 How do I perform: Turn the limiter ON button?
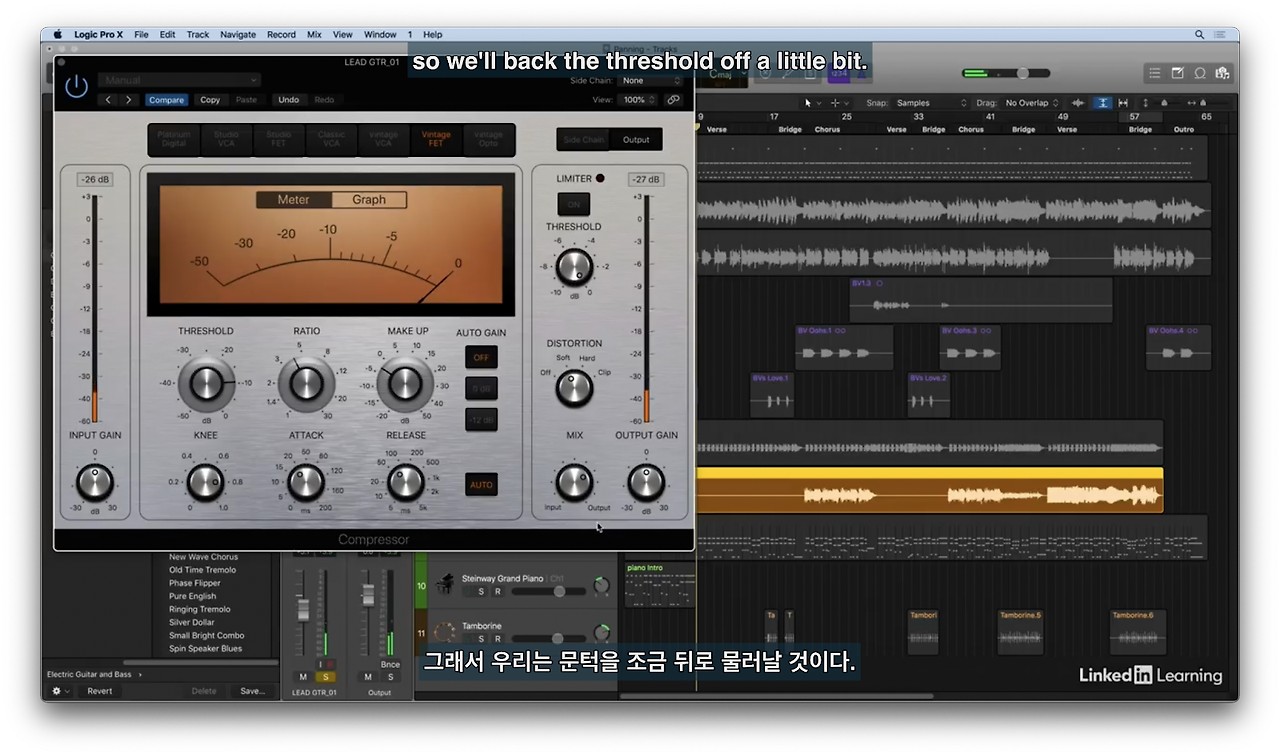click(x=574, y=204)
